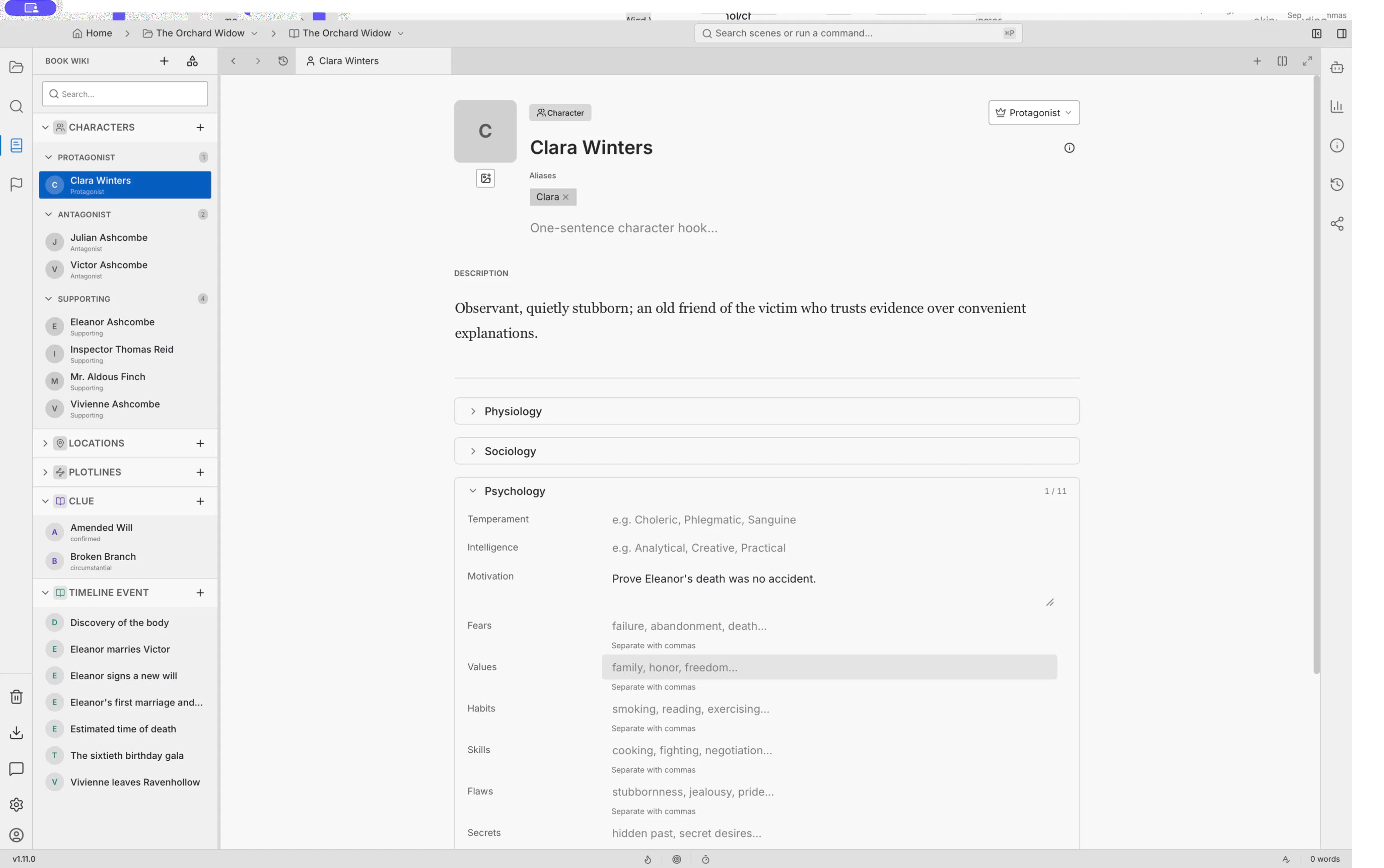Image resolution: width=1384 pixels, height=868 pixels.
Task: Collapse the Antagonist group
Action: (x=48, y=214)
